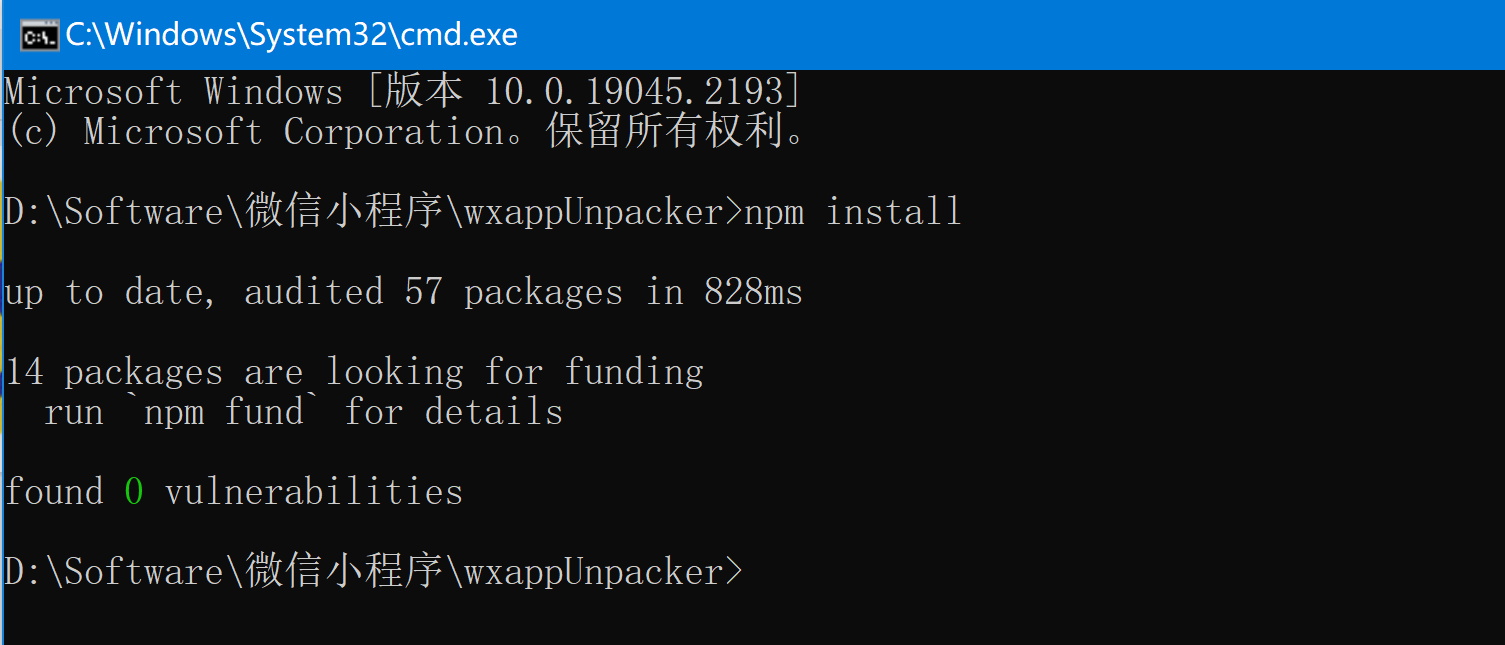Click the "微信小程序" folder name in first prompt
The height and width of the screenshot is (645, 1505).
(343, 212)
